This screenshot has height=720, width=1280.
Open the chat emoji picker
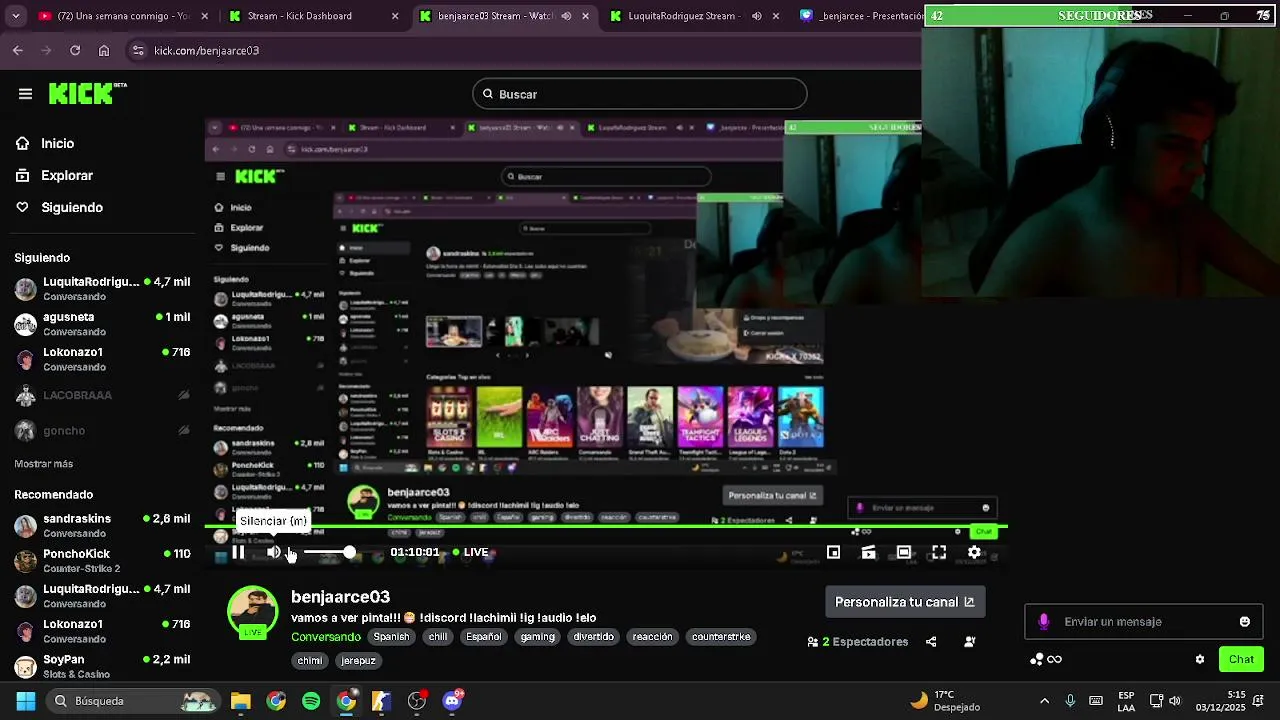click(x=1245, y=622)
